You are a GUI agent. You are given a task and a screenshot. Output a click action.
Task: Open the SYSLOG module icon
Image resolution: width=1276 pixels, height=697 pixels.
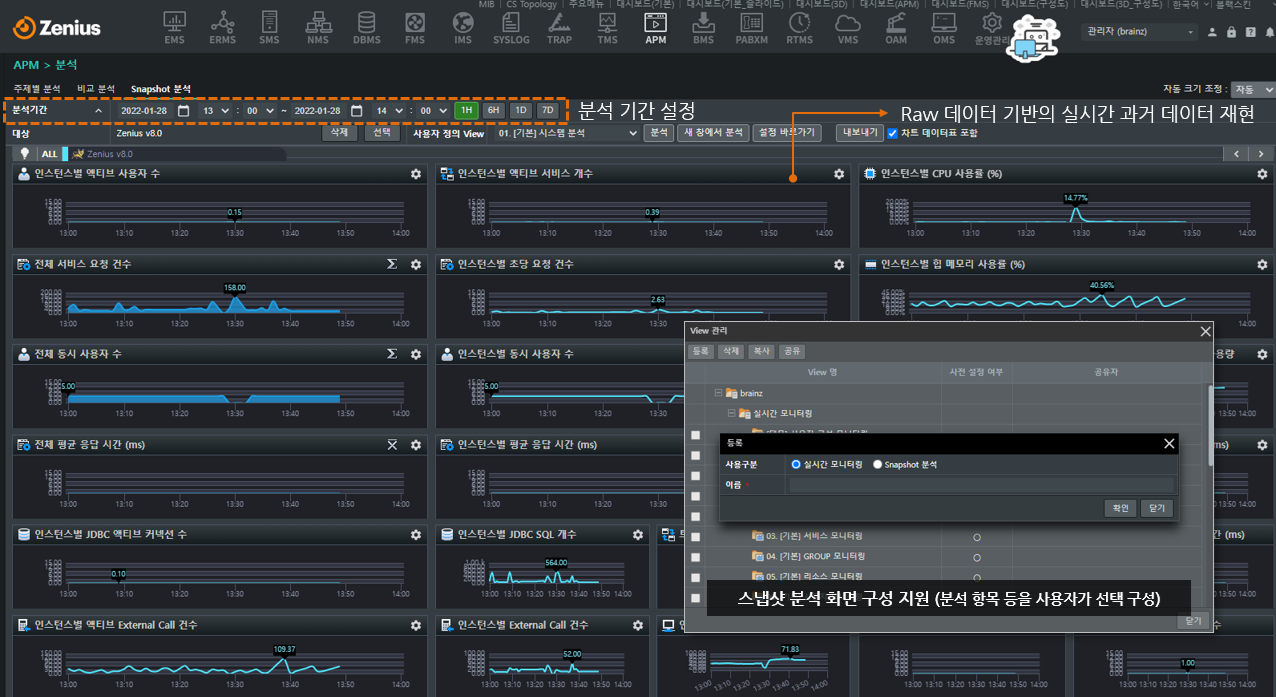click(x=511, y=27)
